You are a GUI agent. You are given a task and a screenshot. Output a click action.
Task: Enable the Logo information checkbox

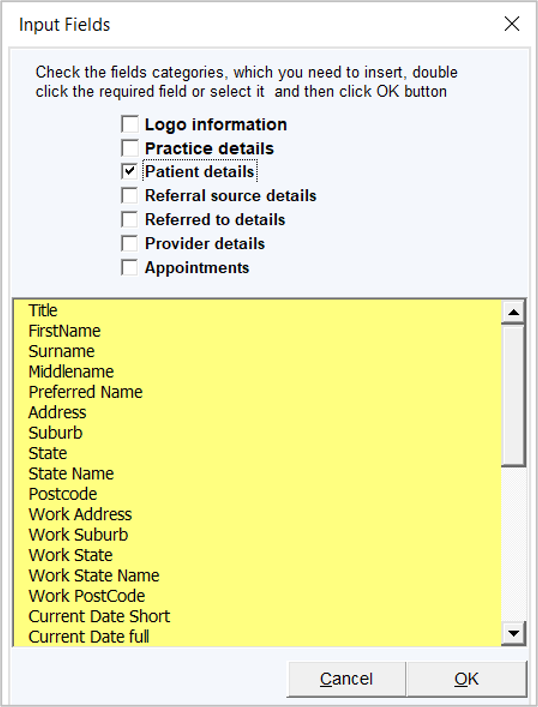click(x=130, y=124)
